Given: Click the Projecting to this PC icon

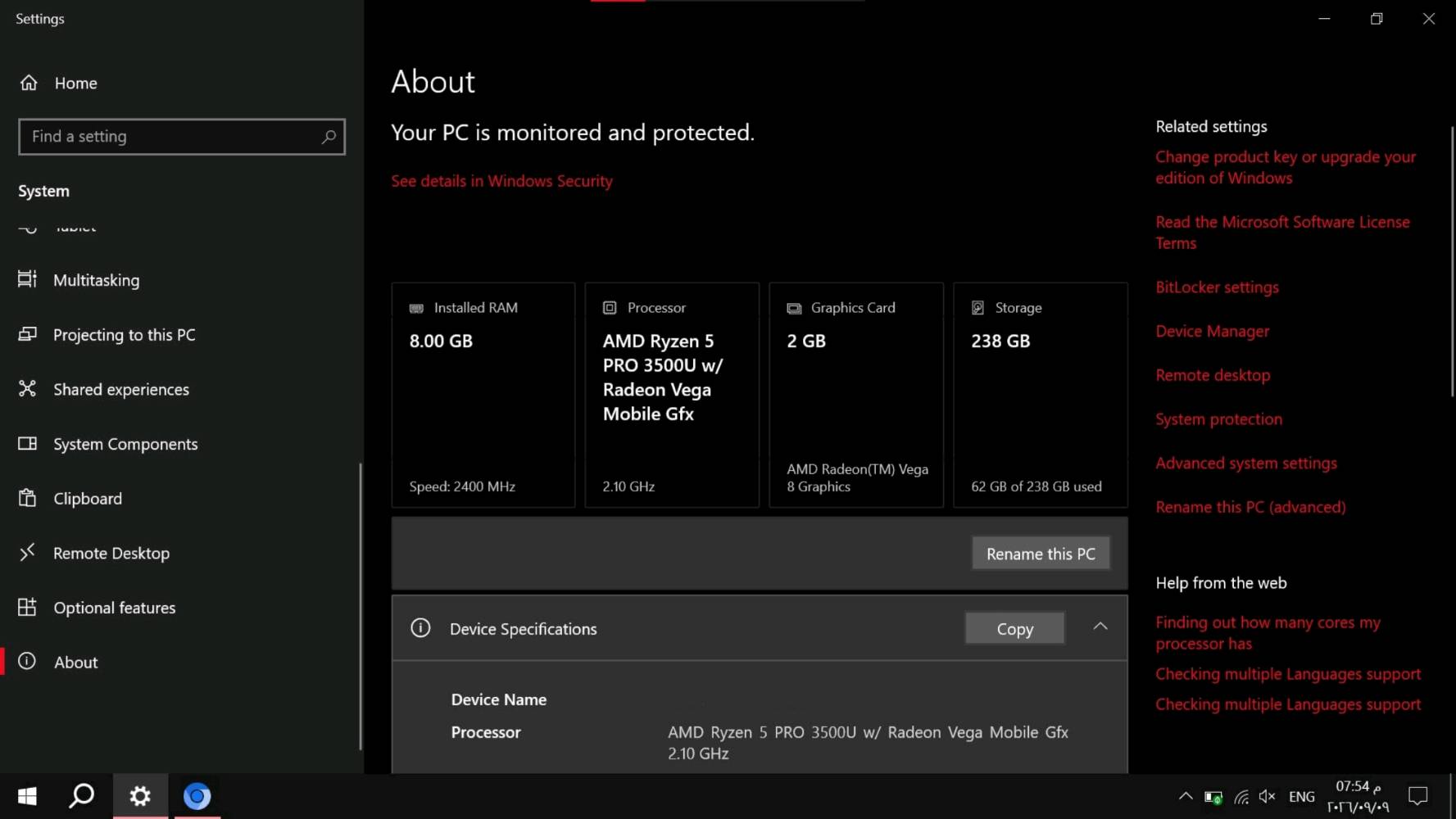Looking at the screenshot, I should click(x=27, y=334).
